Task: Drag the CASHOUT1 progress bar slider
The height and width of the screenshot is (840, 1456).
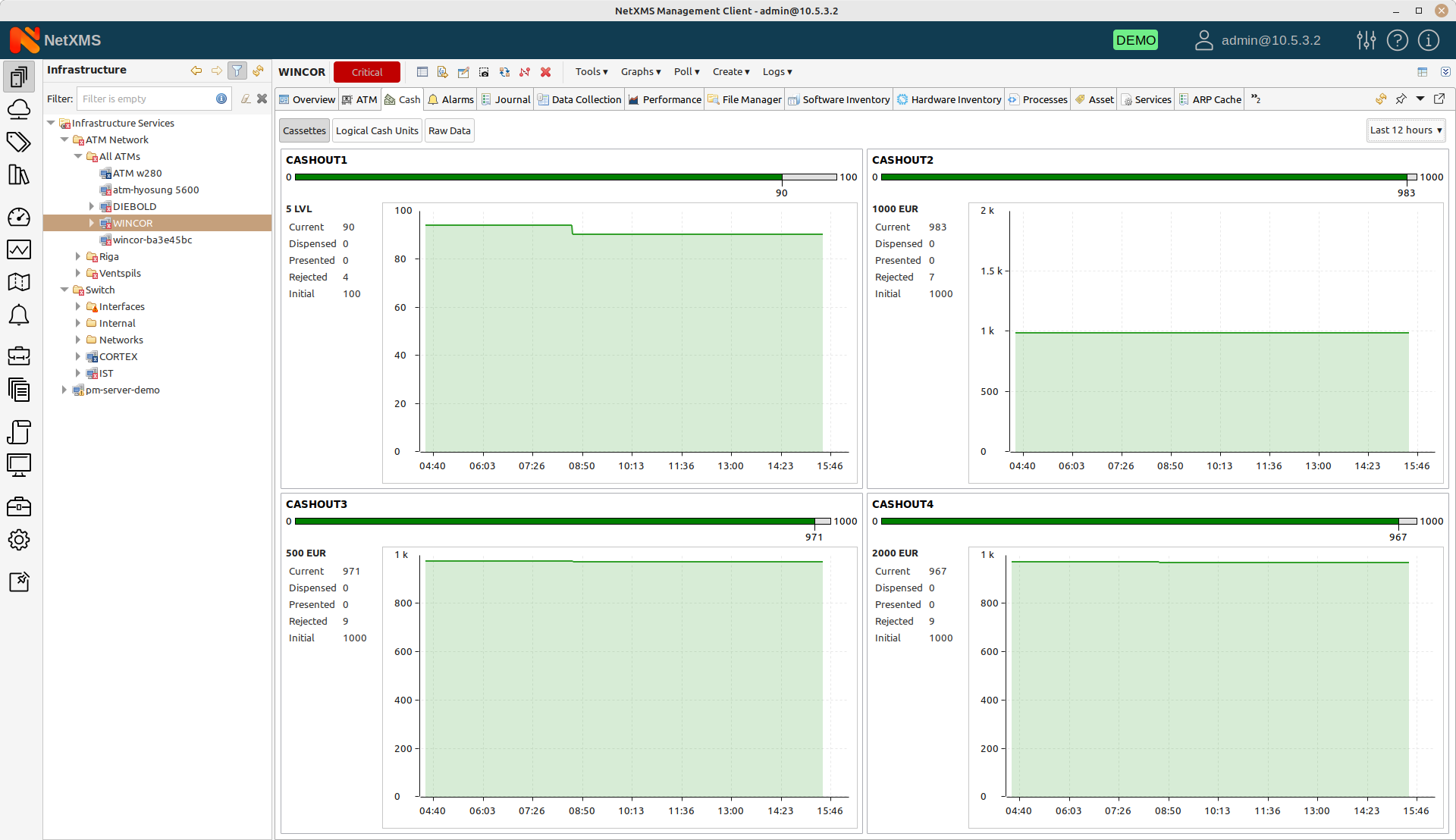Action: point(782,178)
